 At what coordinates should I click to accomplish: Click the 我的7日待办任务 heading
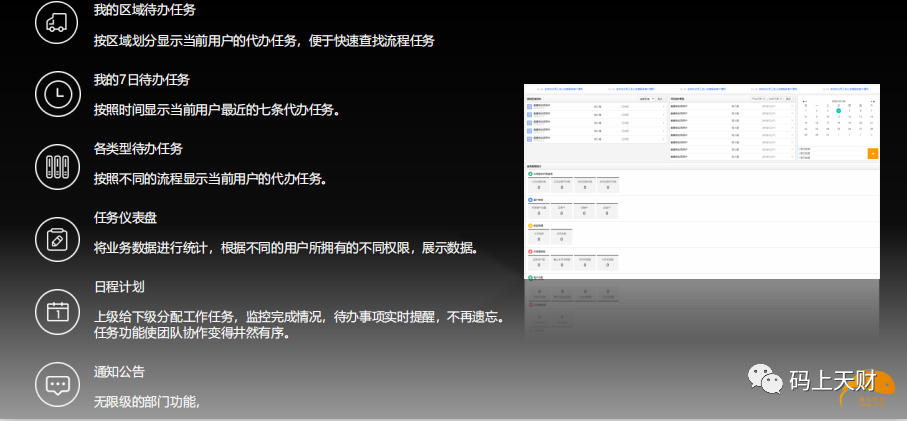pos(141,79)
